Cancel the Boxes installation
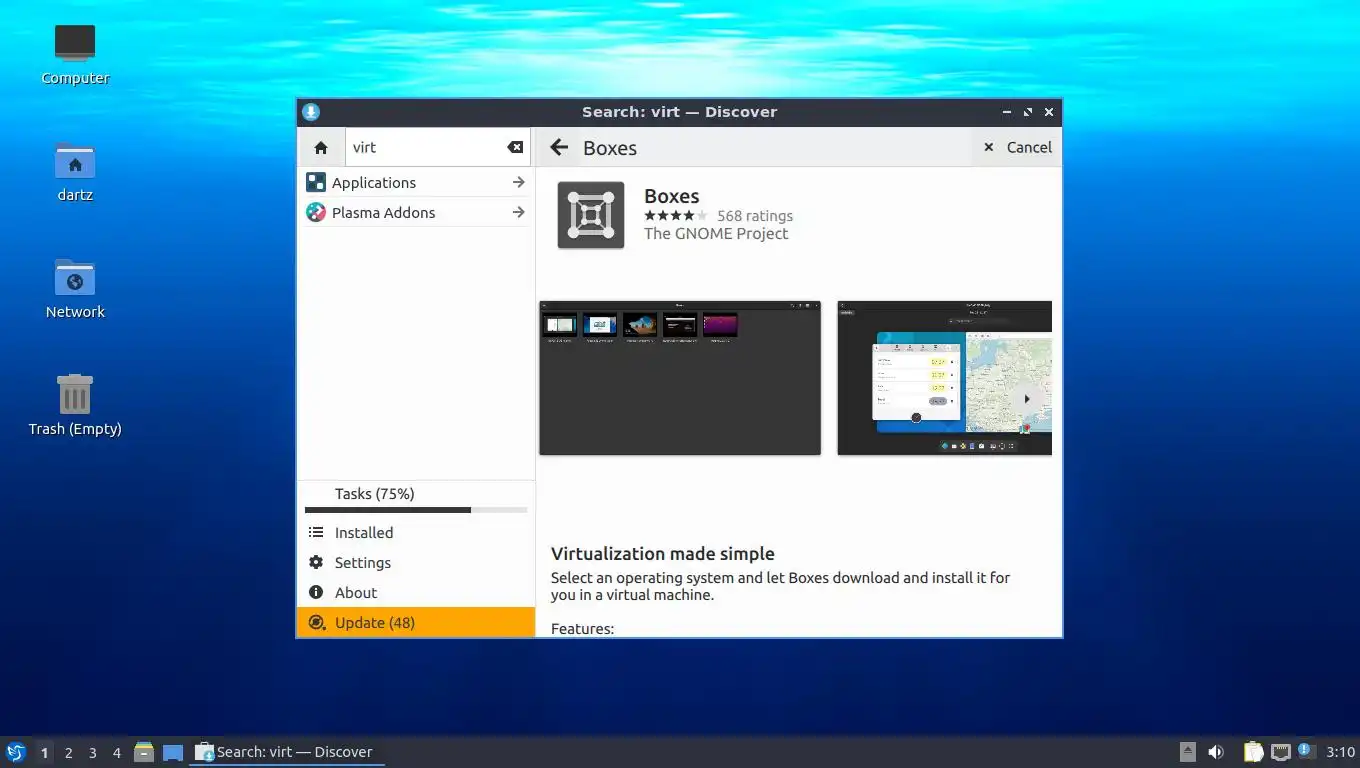 tap(1017, 147)
